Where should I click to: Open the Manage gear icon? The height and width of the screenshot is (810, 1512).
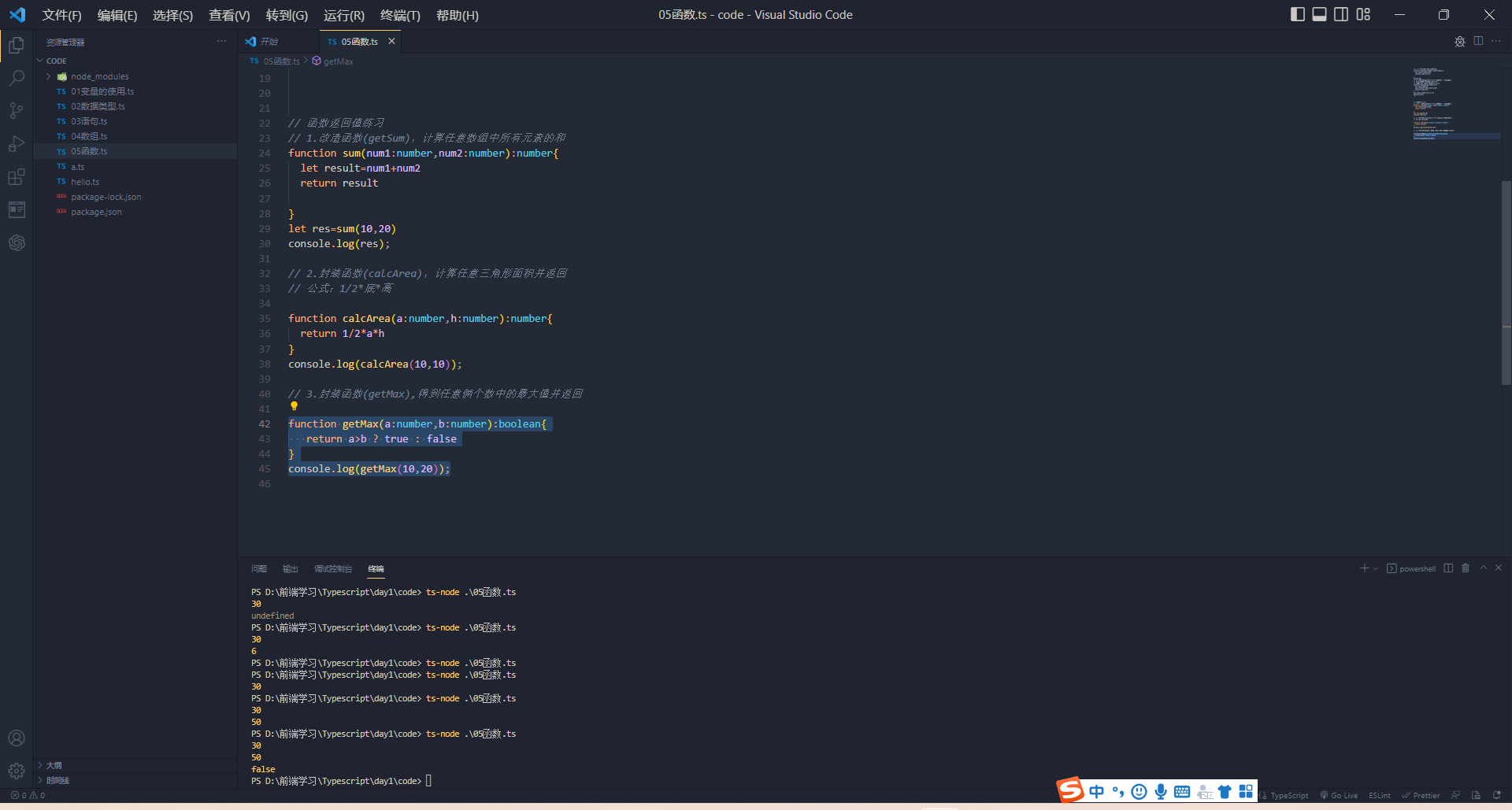pyautogui.click(x=17, y=771)
